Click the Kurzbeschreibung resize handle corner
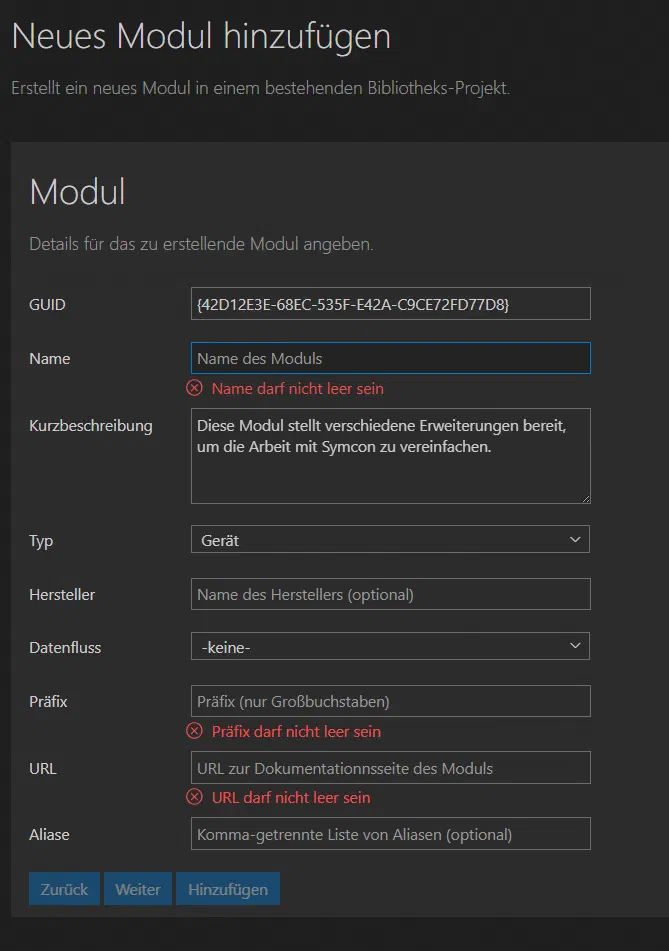The image size is (669, 951). tap(586, 499)
